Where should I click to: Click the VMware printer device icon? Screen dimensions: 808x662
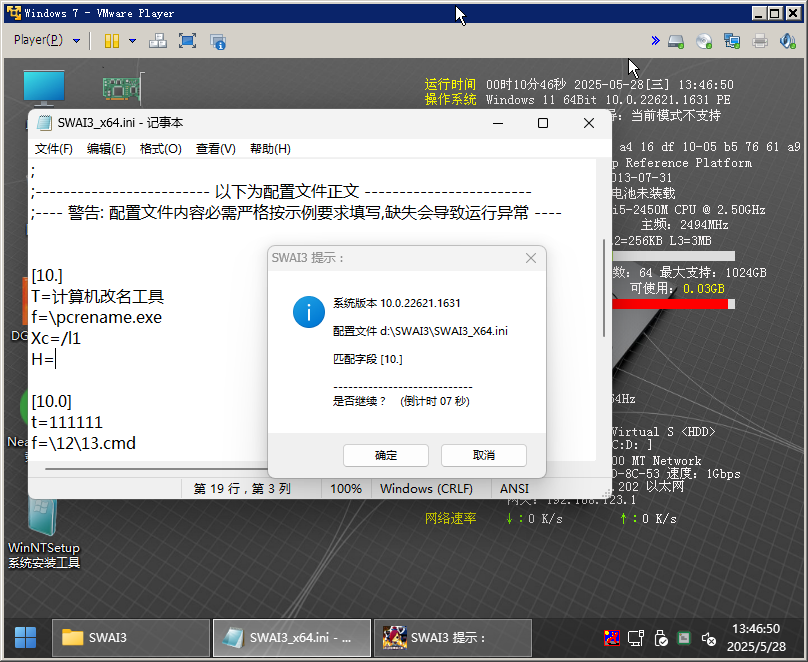(x=760, y=41)
